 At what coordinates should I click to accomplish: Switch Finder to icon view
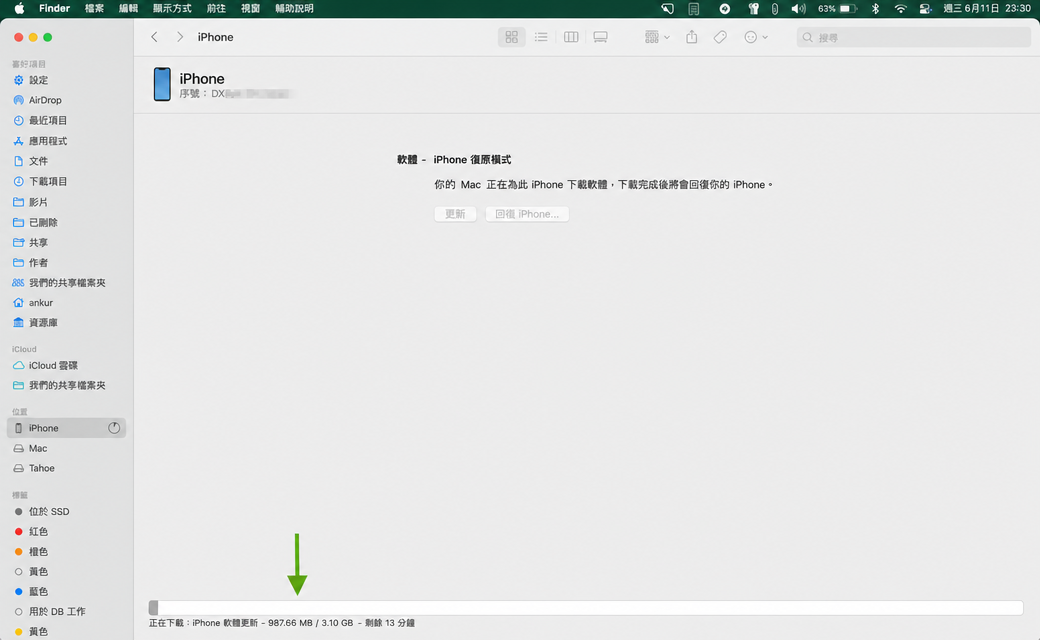pos(511,37)
